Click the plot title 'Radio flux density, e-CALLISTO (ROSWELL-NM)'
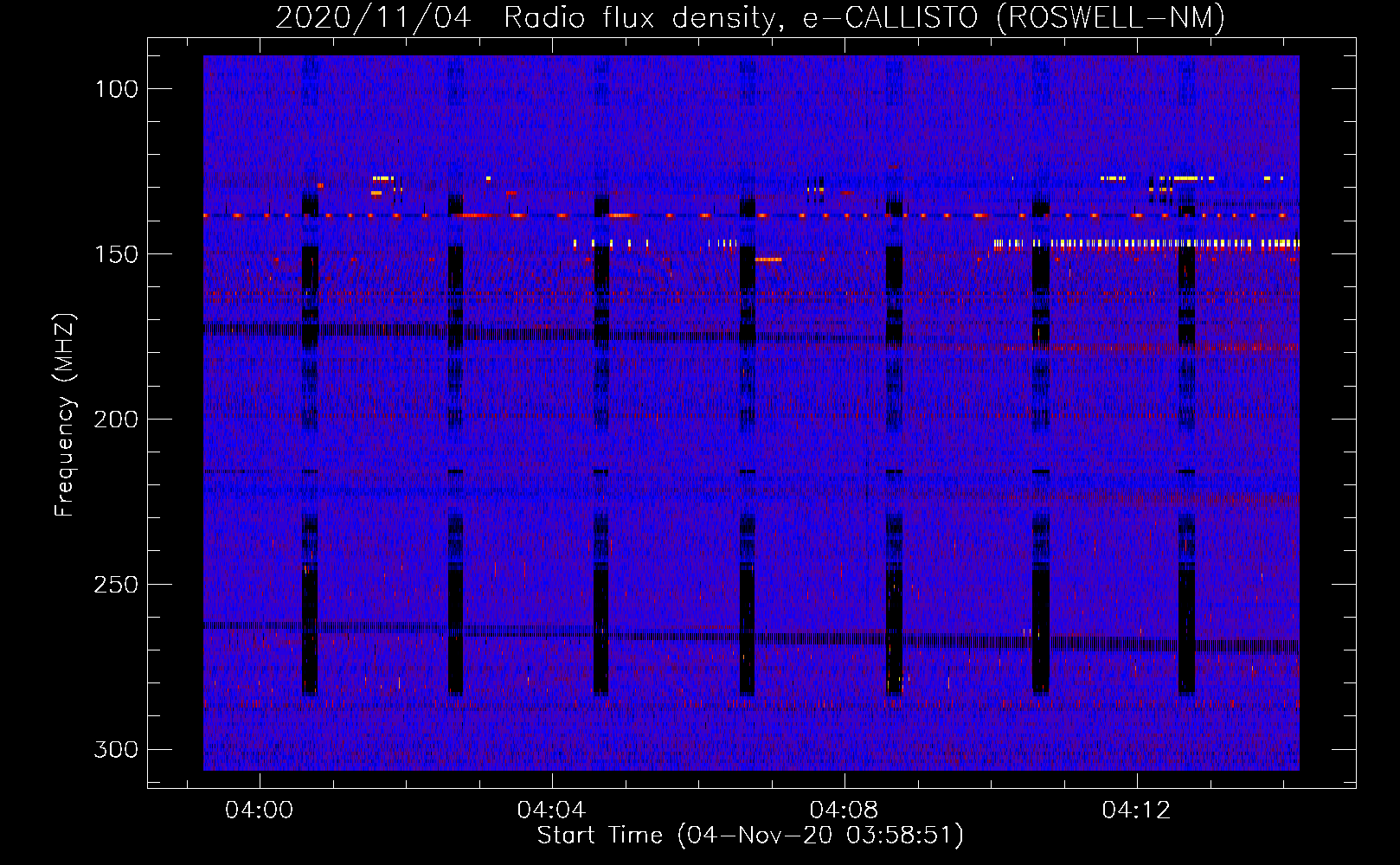 point(864,17)
